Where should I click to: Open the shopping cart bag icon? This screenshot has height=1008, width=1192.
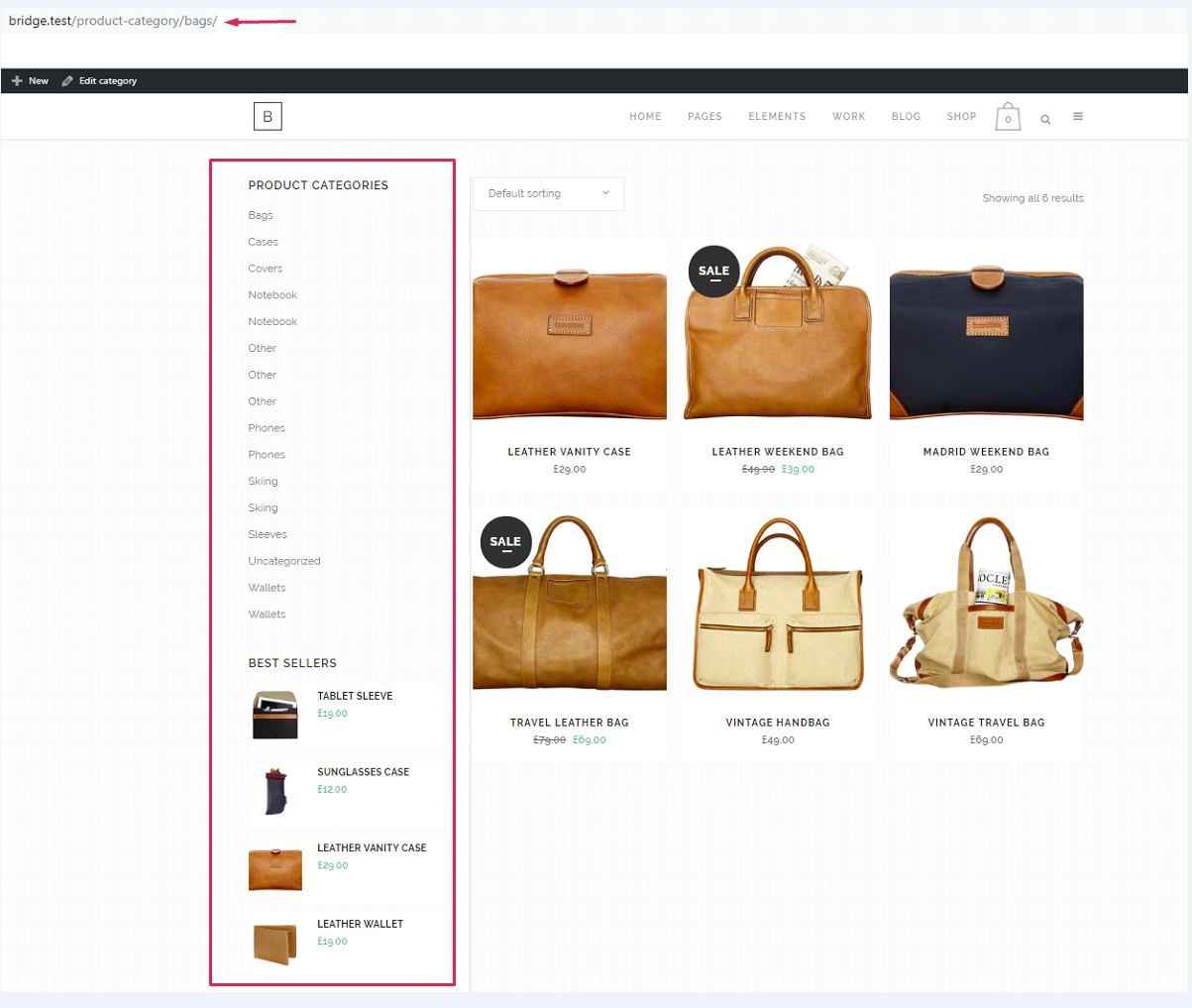(1008, 117)
